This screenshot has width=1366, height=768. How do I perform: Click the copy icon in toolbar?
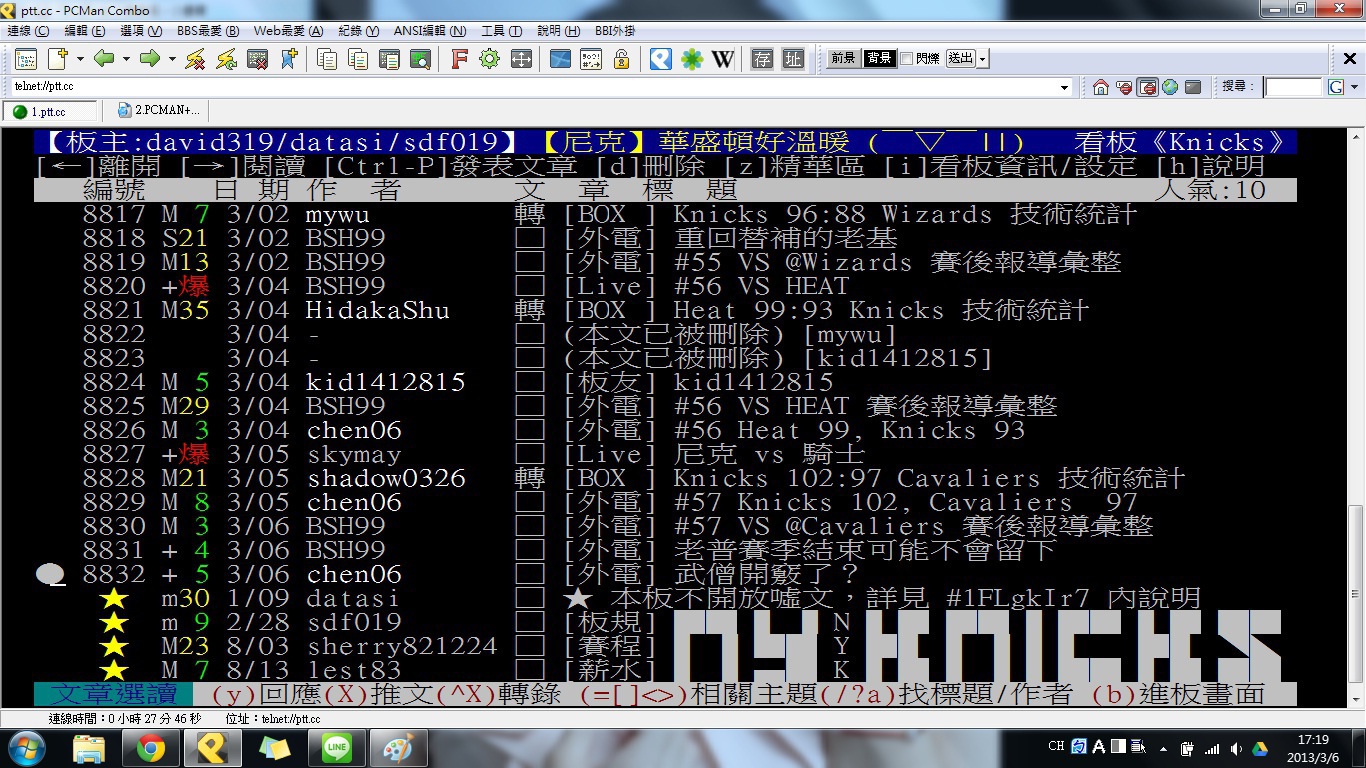[x=326, y=59]
